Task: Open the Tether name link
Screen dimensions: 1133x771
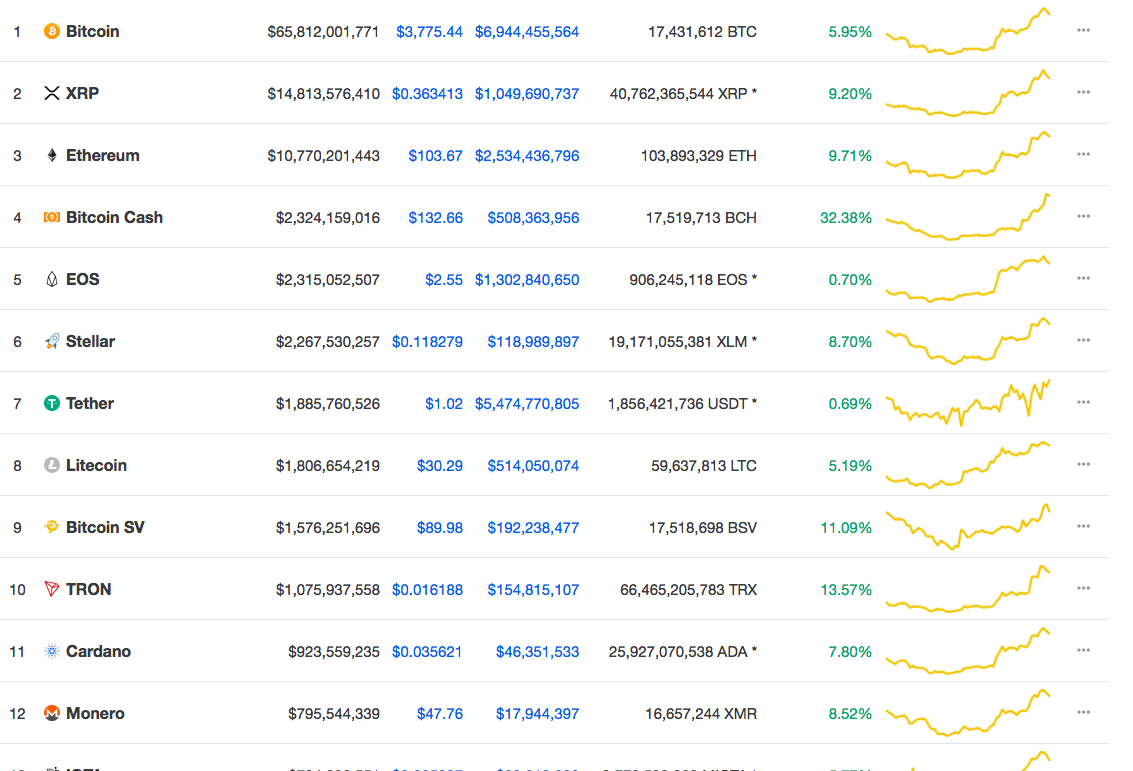Action: [90, 403]
